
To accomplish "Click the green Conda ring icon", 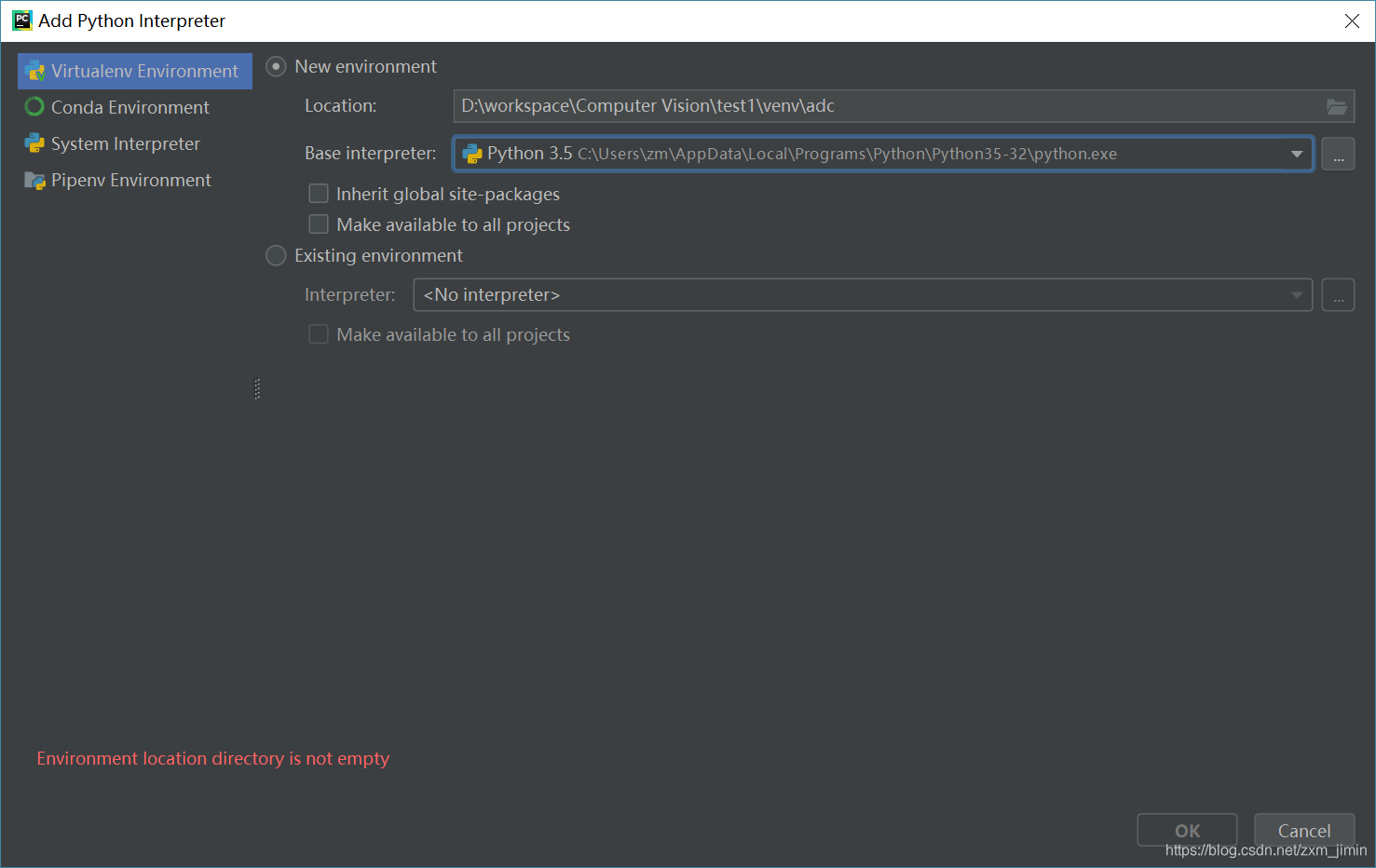I will (x=34, y=107).
